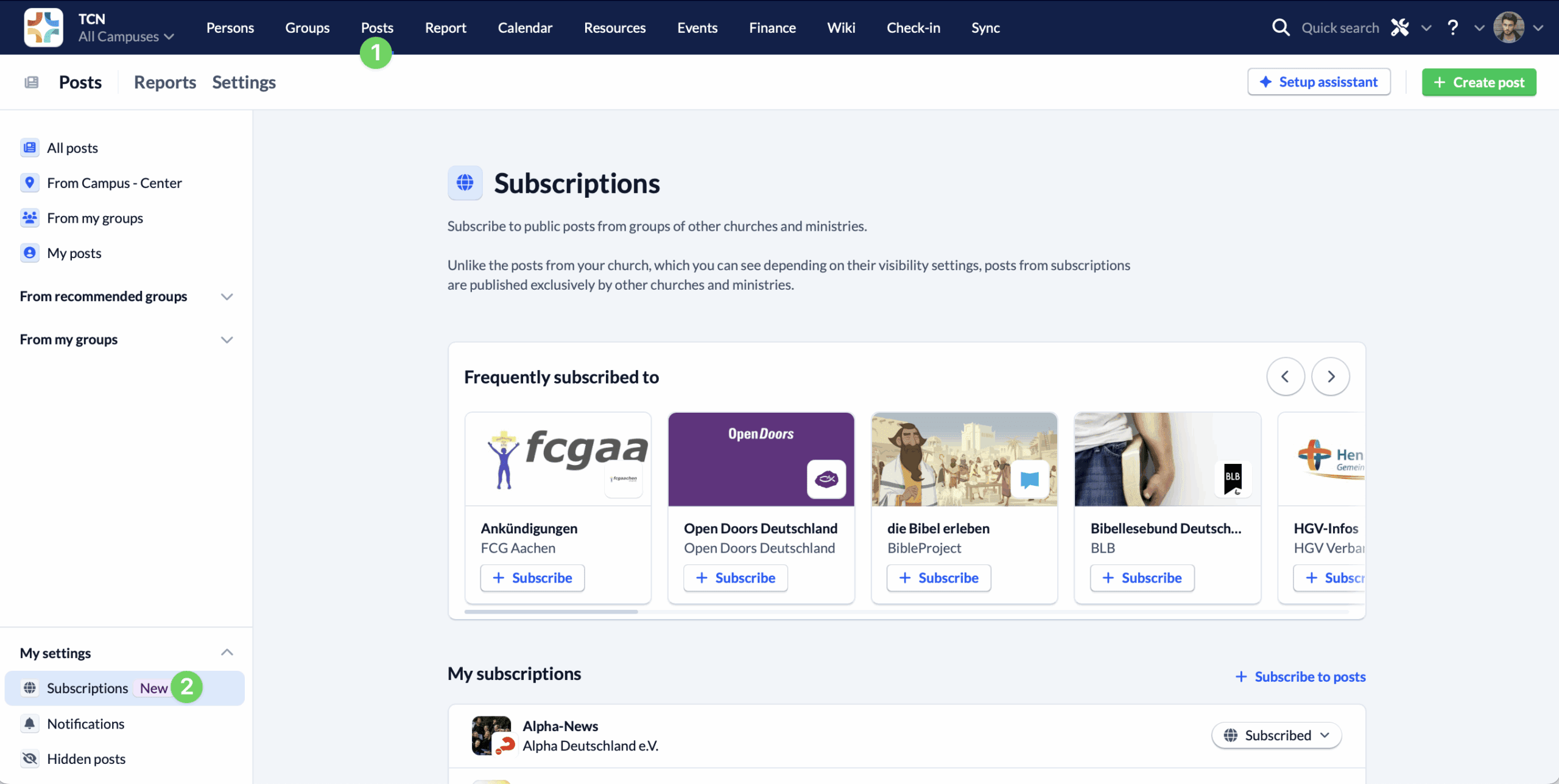1559x784 pixels.
Task: Click the TCN church logo
Action: [x=43, y=27]
